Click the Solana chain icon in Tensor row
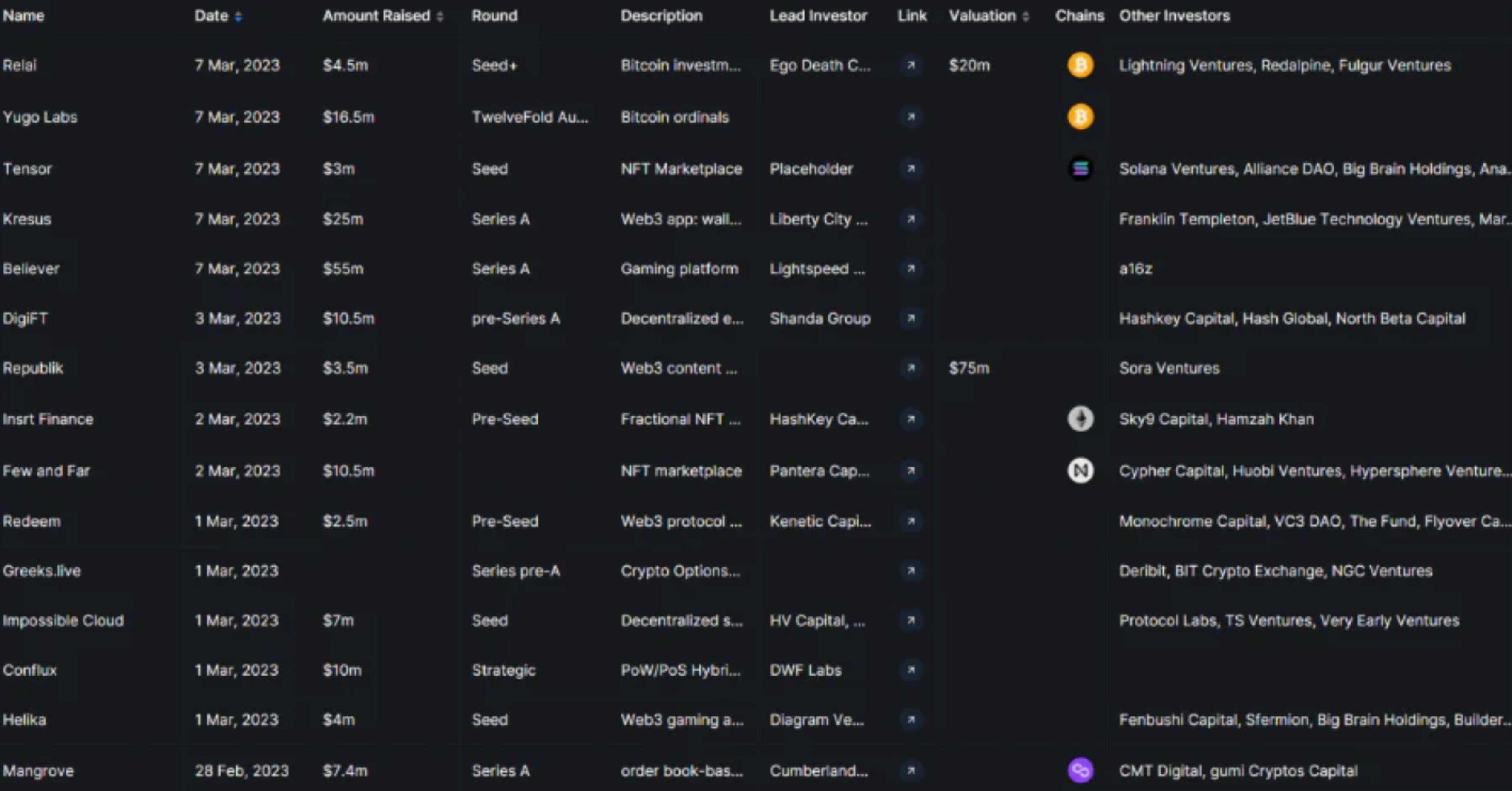The height and width of the screenshot is (791, 1512). 1080,169
